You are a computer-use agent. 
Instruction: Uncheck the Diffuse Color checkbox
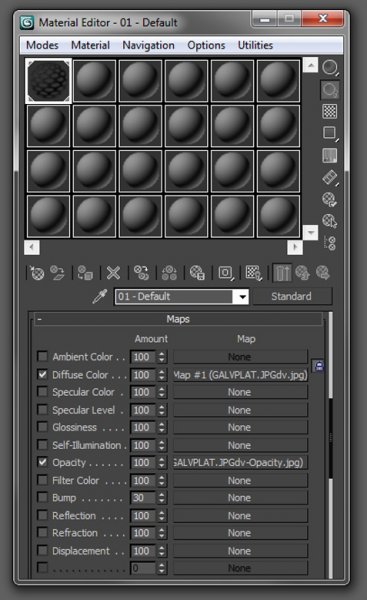click(42, 374)
